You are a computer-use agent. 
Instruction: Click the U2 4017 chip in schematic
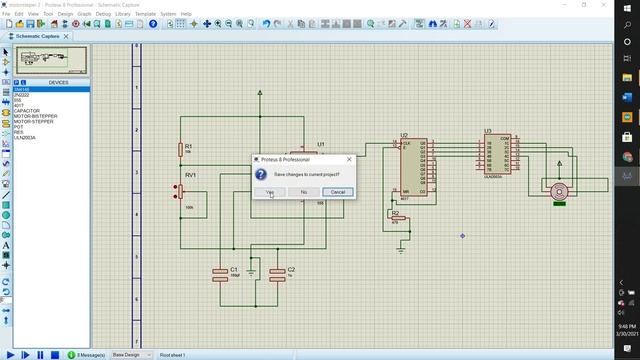(x=414, y=167)
